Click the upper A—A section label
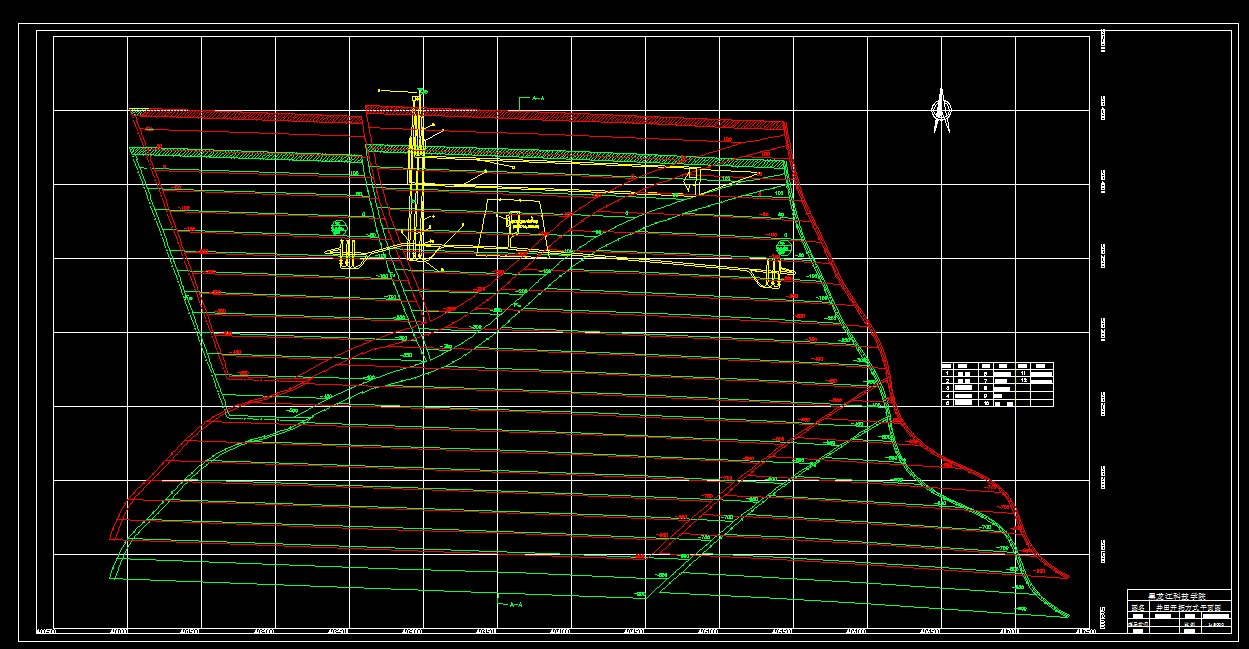1249x649 pixels. coord(536,99)
